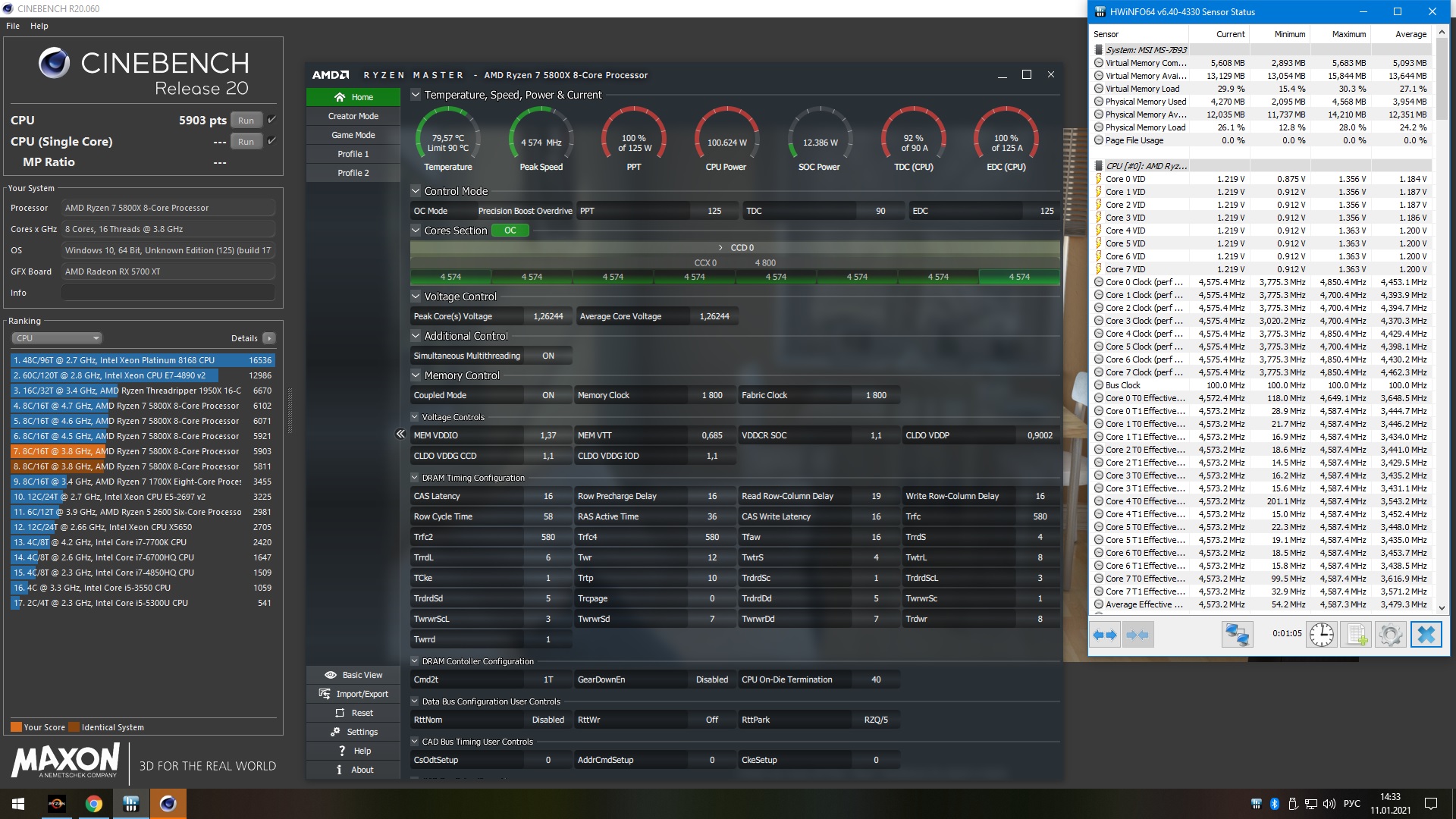Switch to the Creator Mode tab

coord(353,116)
